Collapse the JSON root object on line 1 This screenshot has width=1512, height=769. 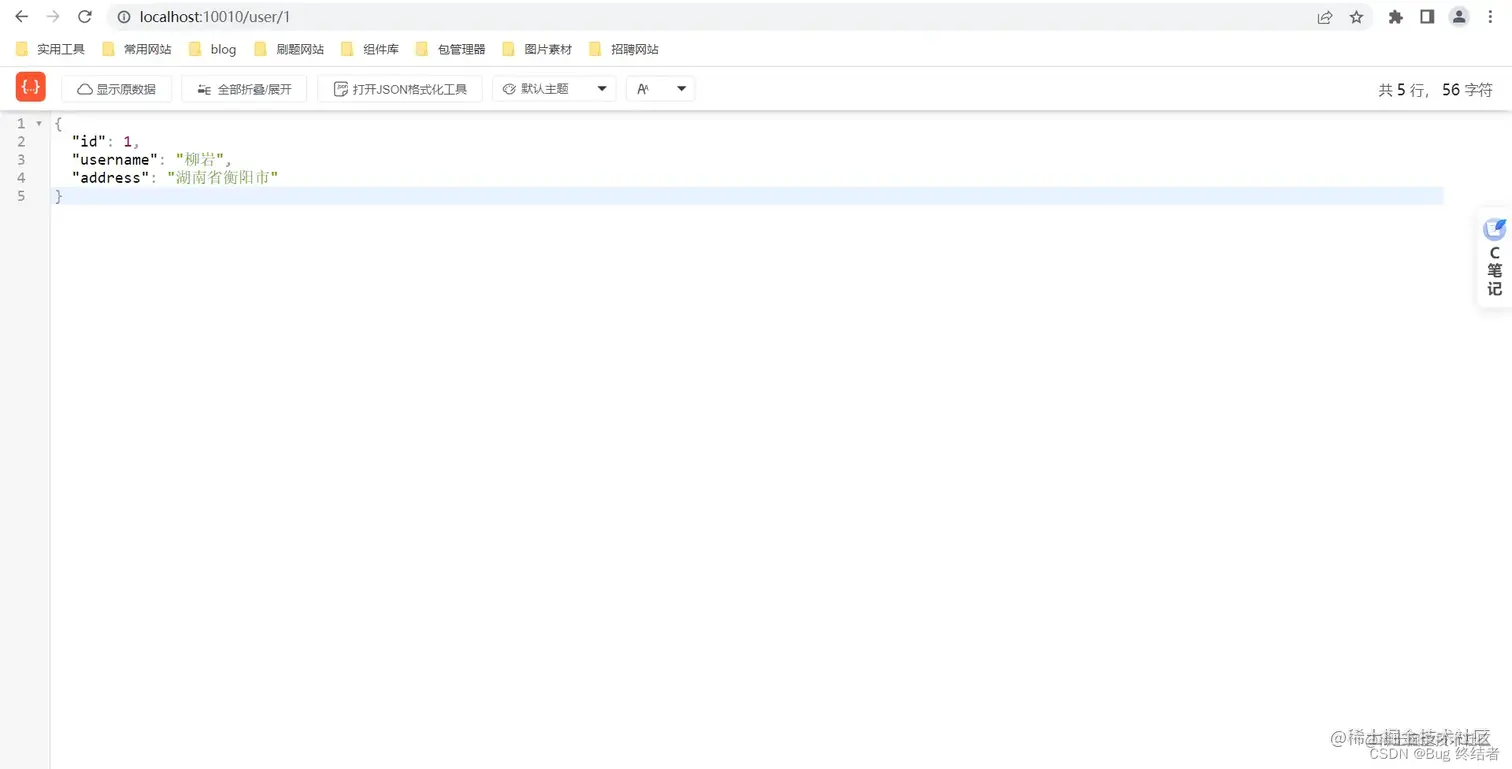(39, 124)
